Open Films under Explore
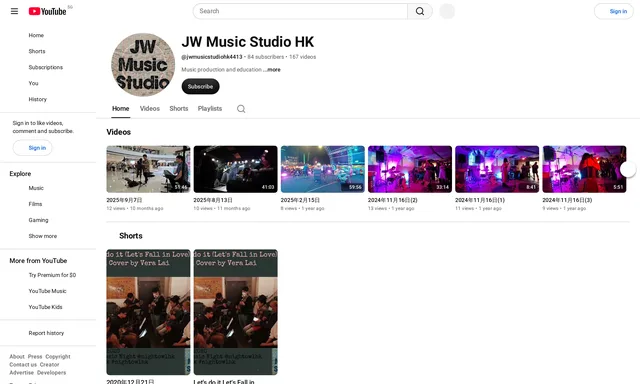The height and width of the screenshot is (384, 640). pyautogui.click(x=35, y=204)
